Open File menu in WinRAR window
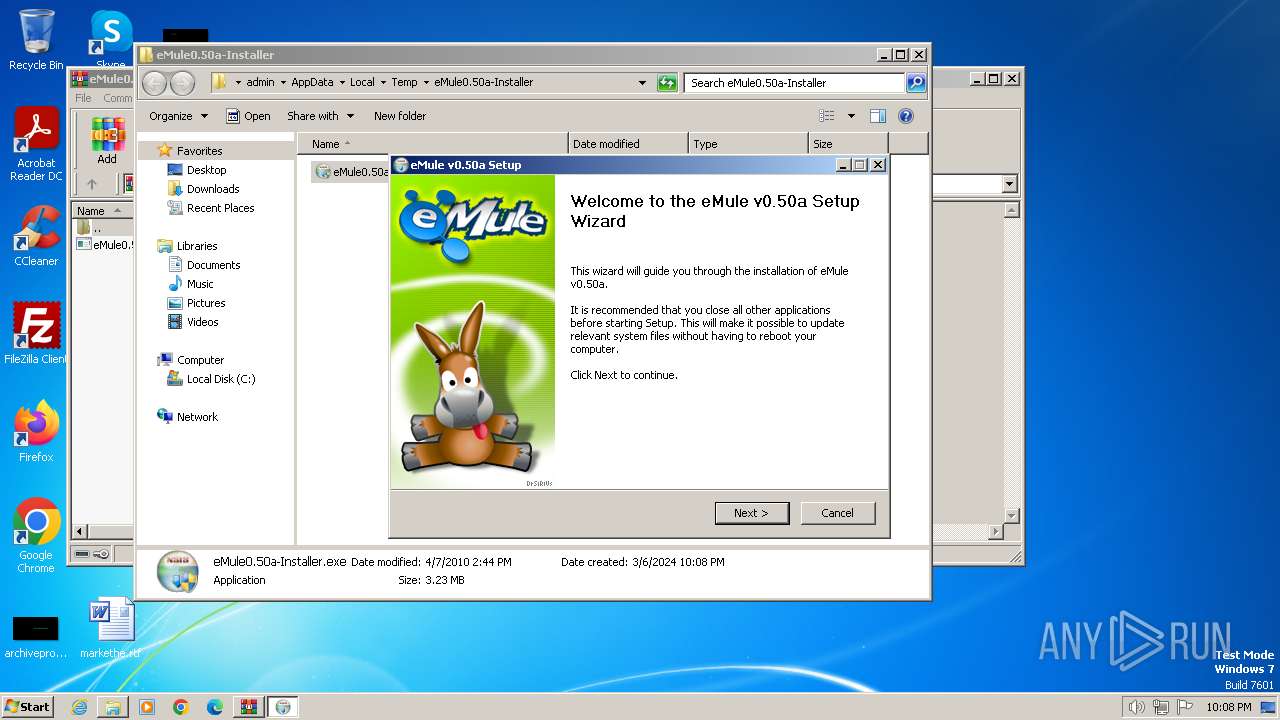This screenshot has height=720, width=1280. coord(83,98)
